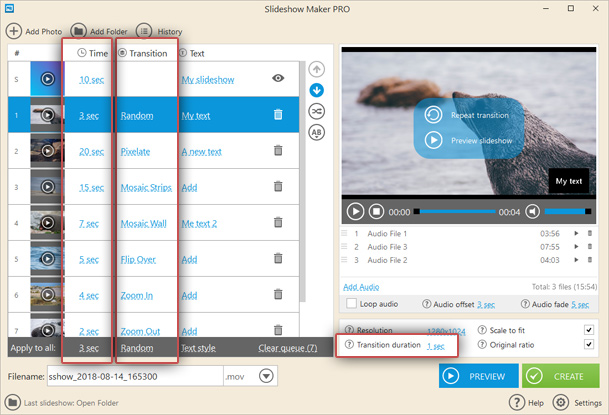
Task: Click the Time column header
Action: pos(93,53)
